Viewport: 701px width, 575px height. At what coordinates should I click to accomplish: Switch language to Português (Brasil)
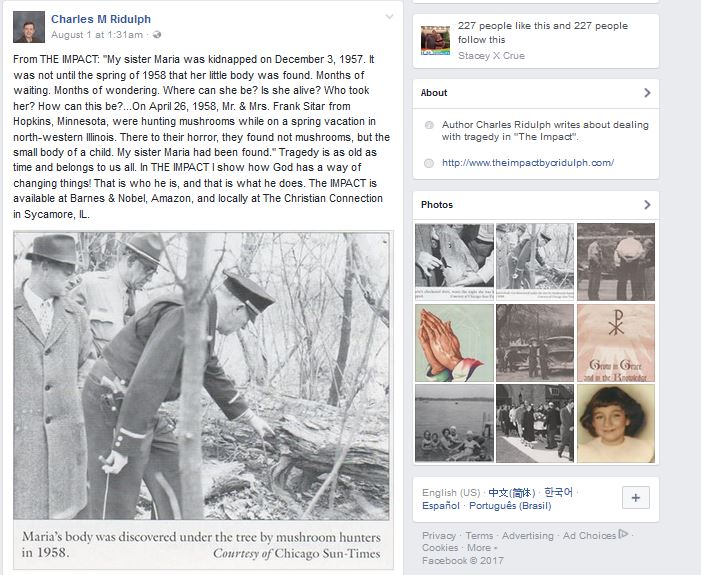pos(510,506)
